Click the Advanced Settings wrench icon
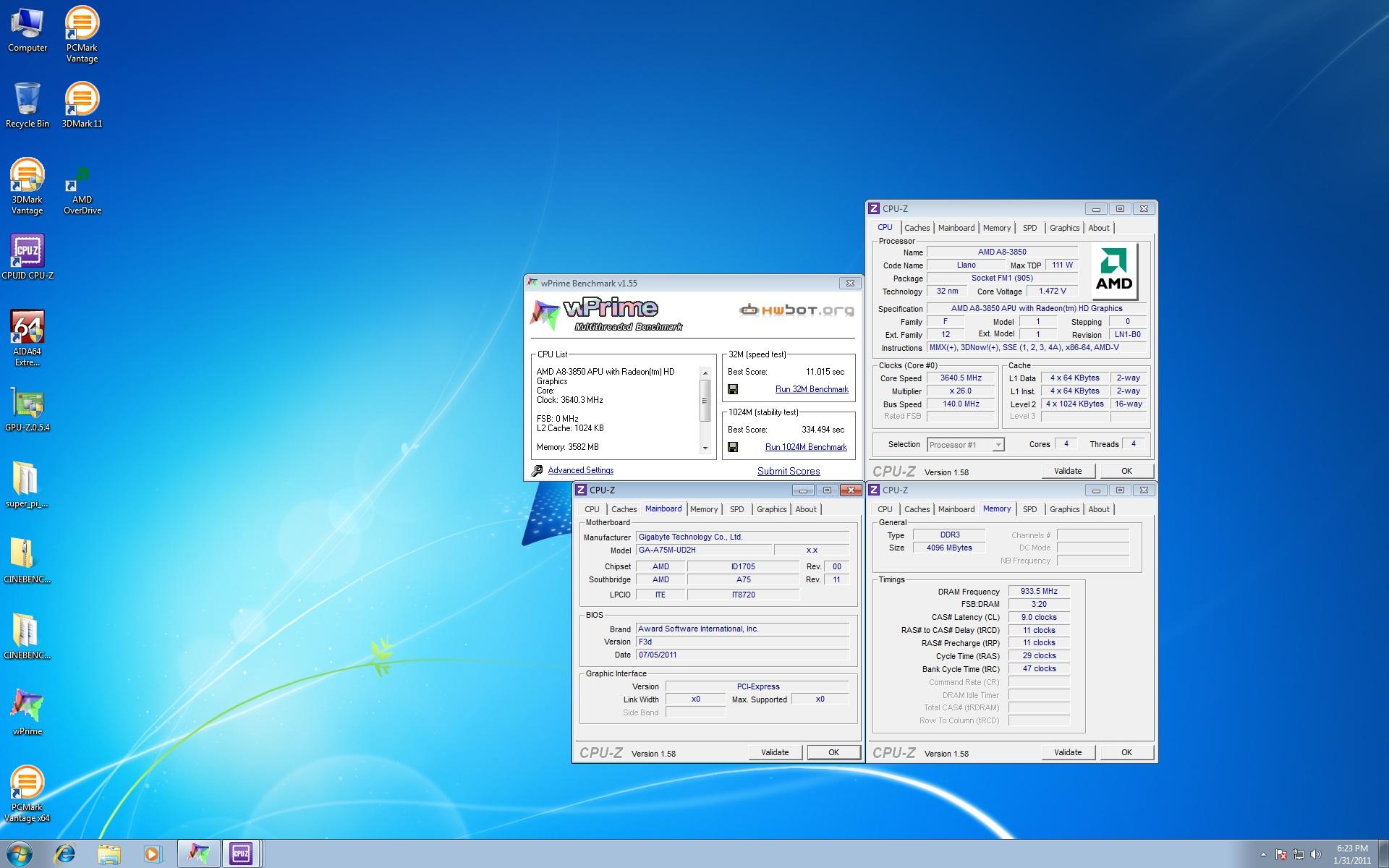Image resolution: width=1389 pixels, height=868 pixels. [537, 471]
